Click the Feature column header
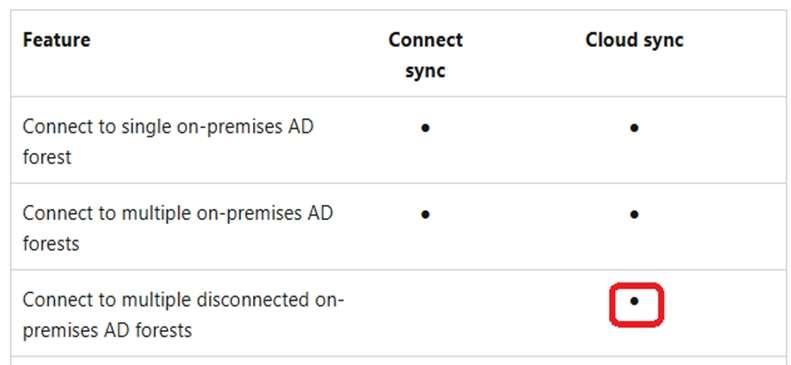The height and width of the screenshot is (365, 791). (x=56, y=40)
